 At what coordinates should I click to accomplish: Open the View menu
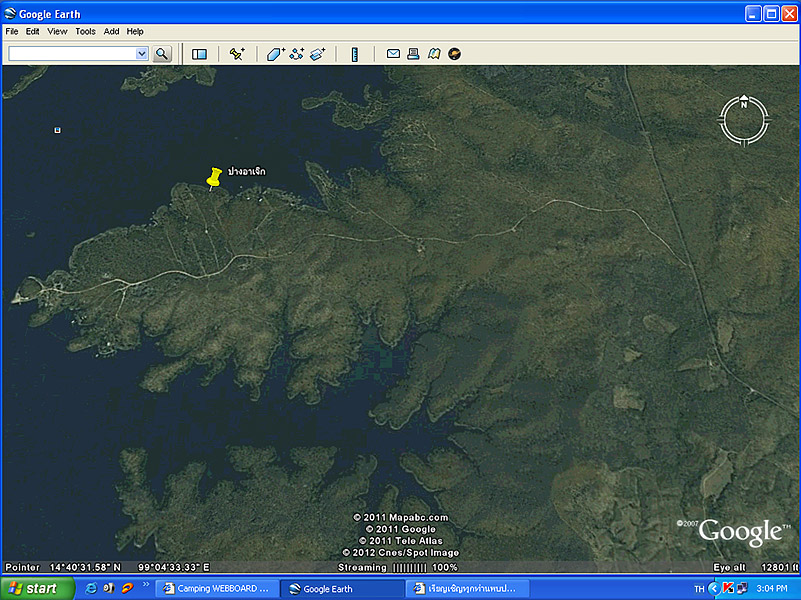[57, 32]
